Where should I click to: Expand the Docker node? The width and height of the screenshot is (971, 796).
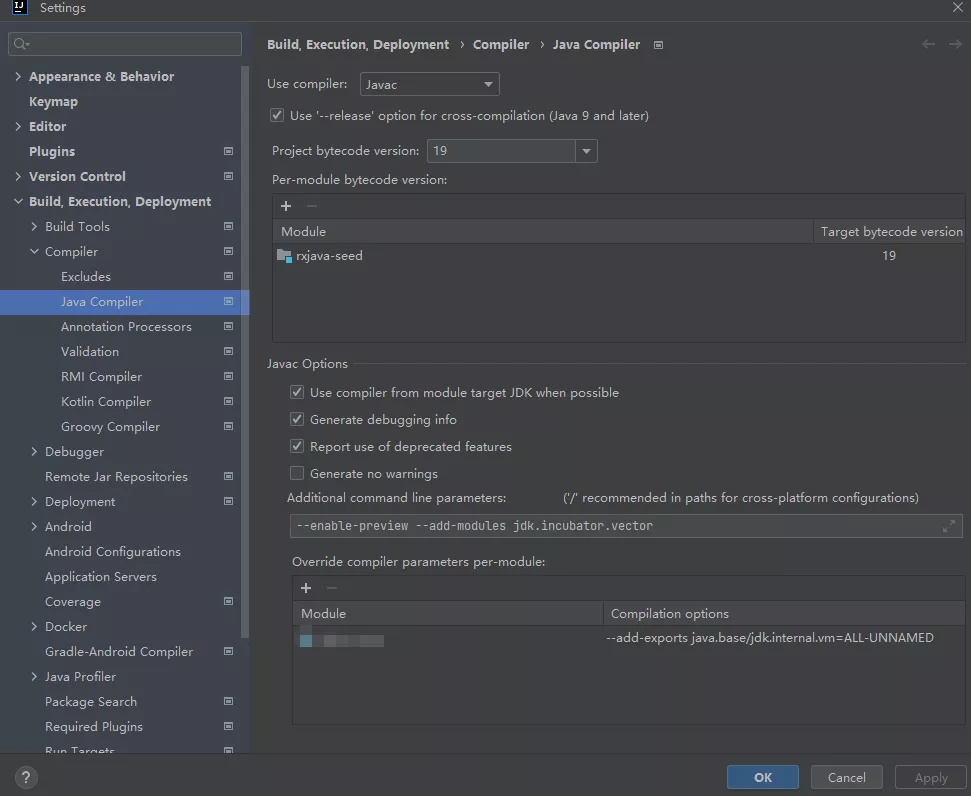coord(34,627)
